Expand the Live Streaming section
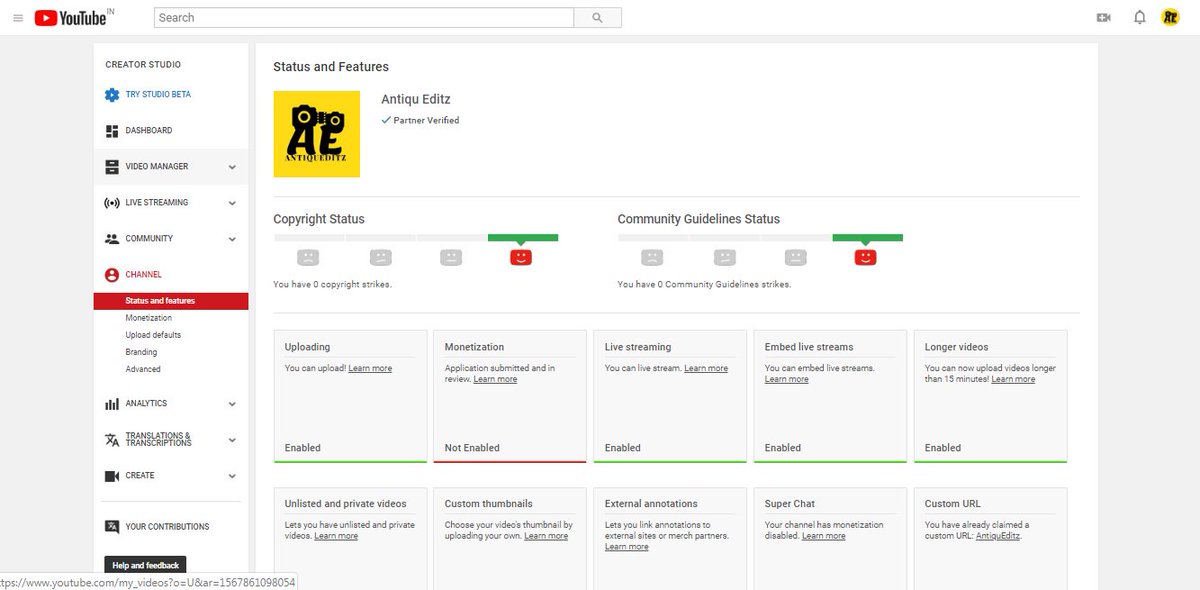The height and width of the screenshot is (590, 1200). (232, 203)
